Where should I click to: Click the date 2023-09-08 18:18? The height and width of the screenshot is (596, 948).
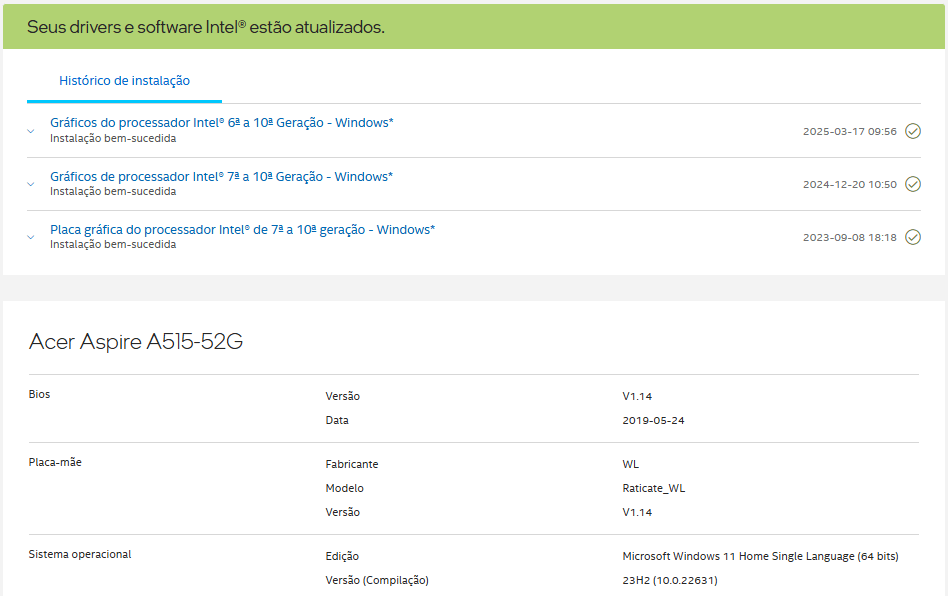(x=849, y=238)
